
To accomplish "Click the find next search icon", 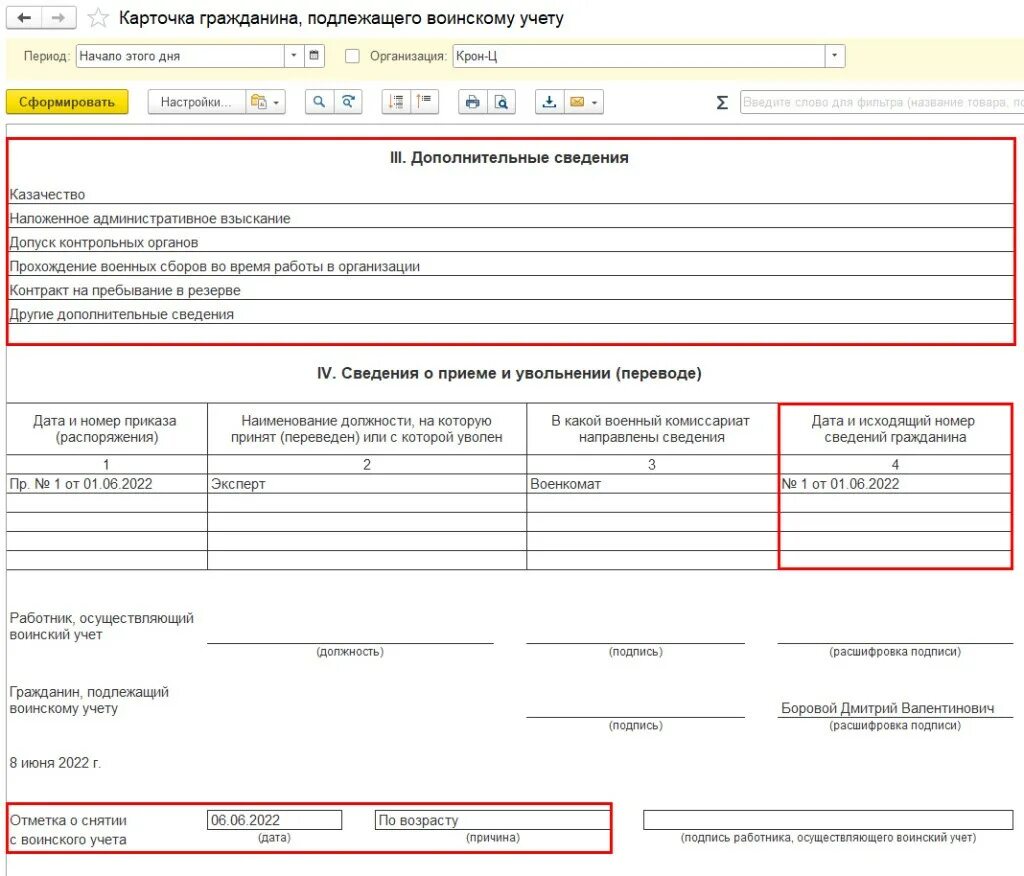I will (348, 102).
